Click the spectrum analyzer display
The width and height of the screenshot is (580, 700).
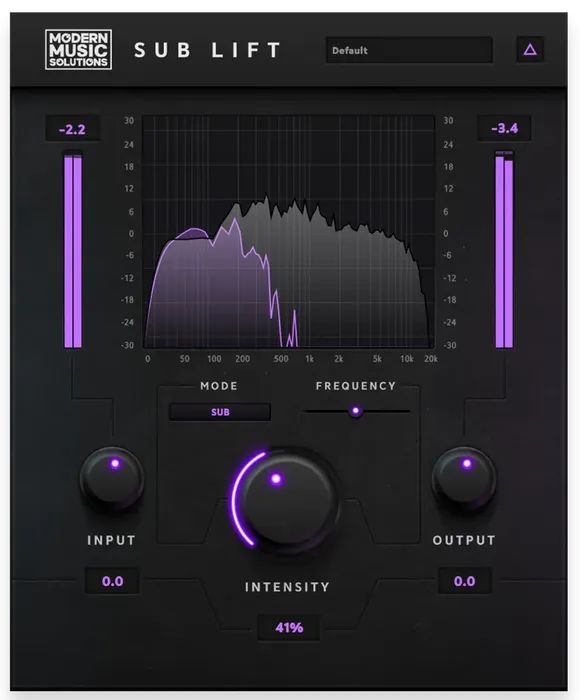click(x=288, y=232)
